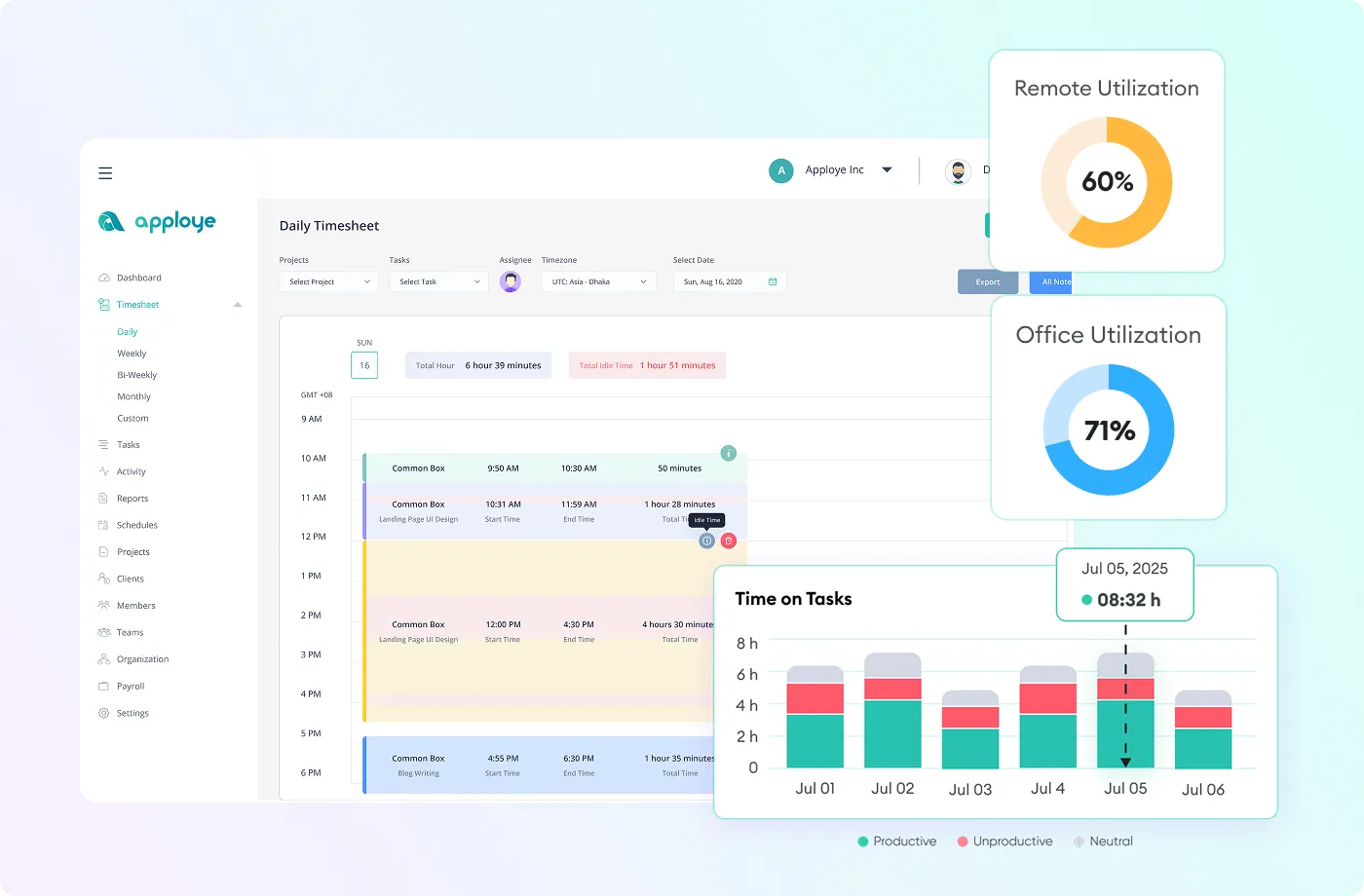Open Reports in the sidebar
This screenshot has width=1364, height=896.
(133, 499)
